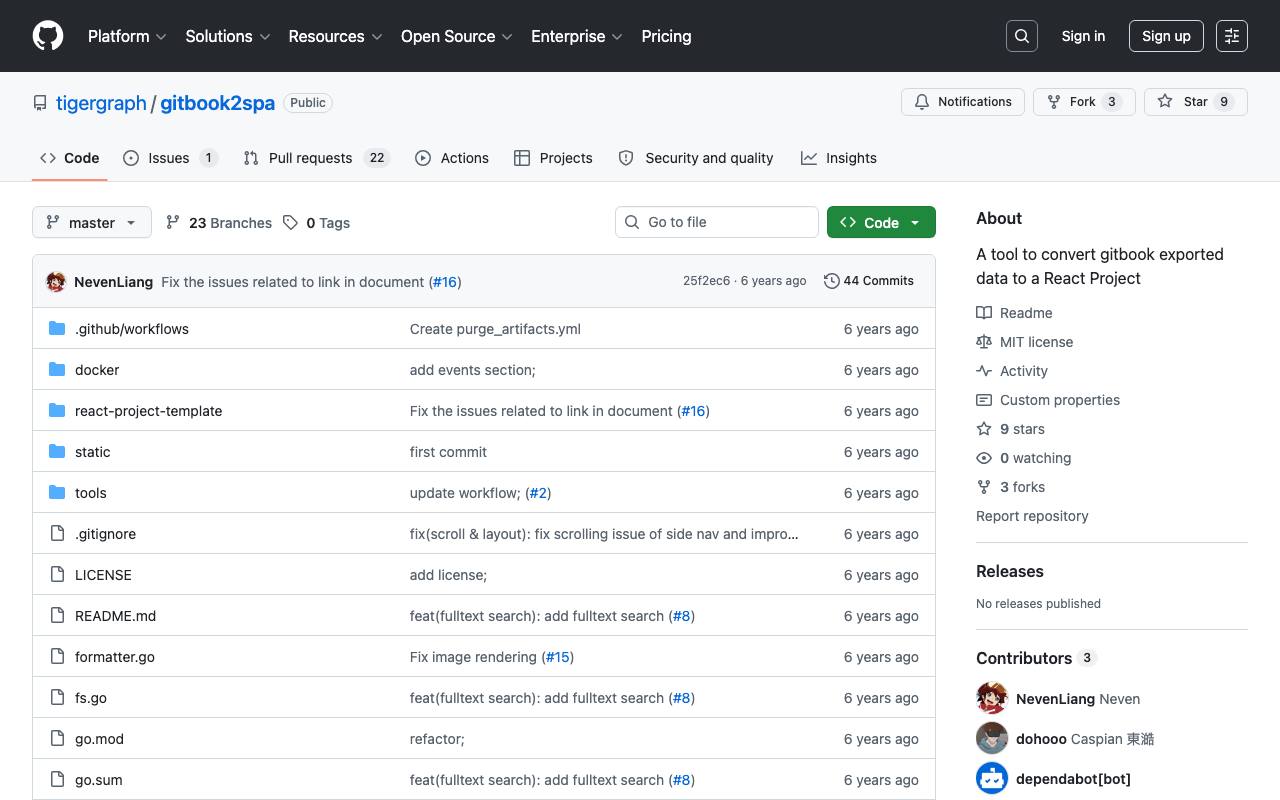
Task: Open the appearance settings icon button
Action: (1232, 36)
